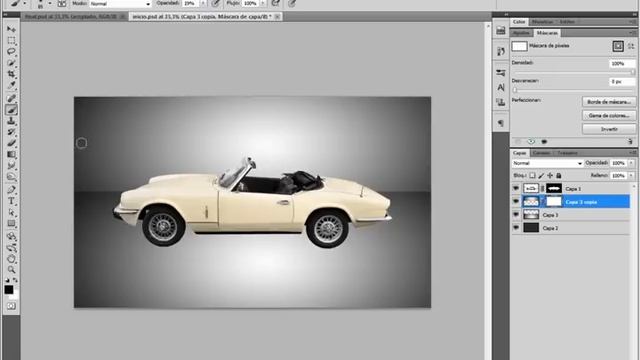Select the 3D Camera Rotate tool
The height and width of the screenshot is (360, 640).
coord(11,247)
